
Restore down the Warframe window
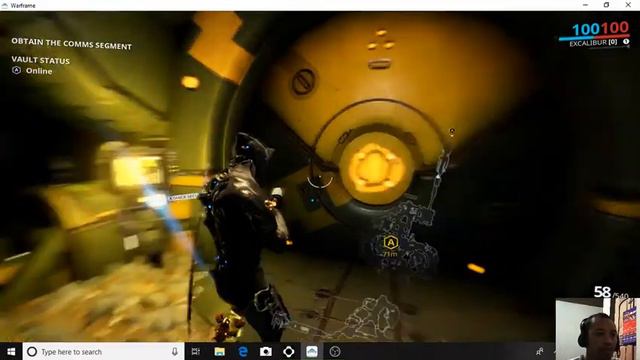[x=607, y=5]
